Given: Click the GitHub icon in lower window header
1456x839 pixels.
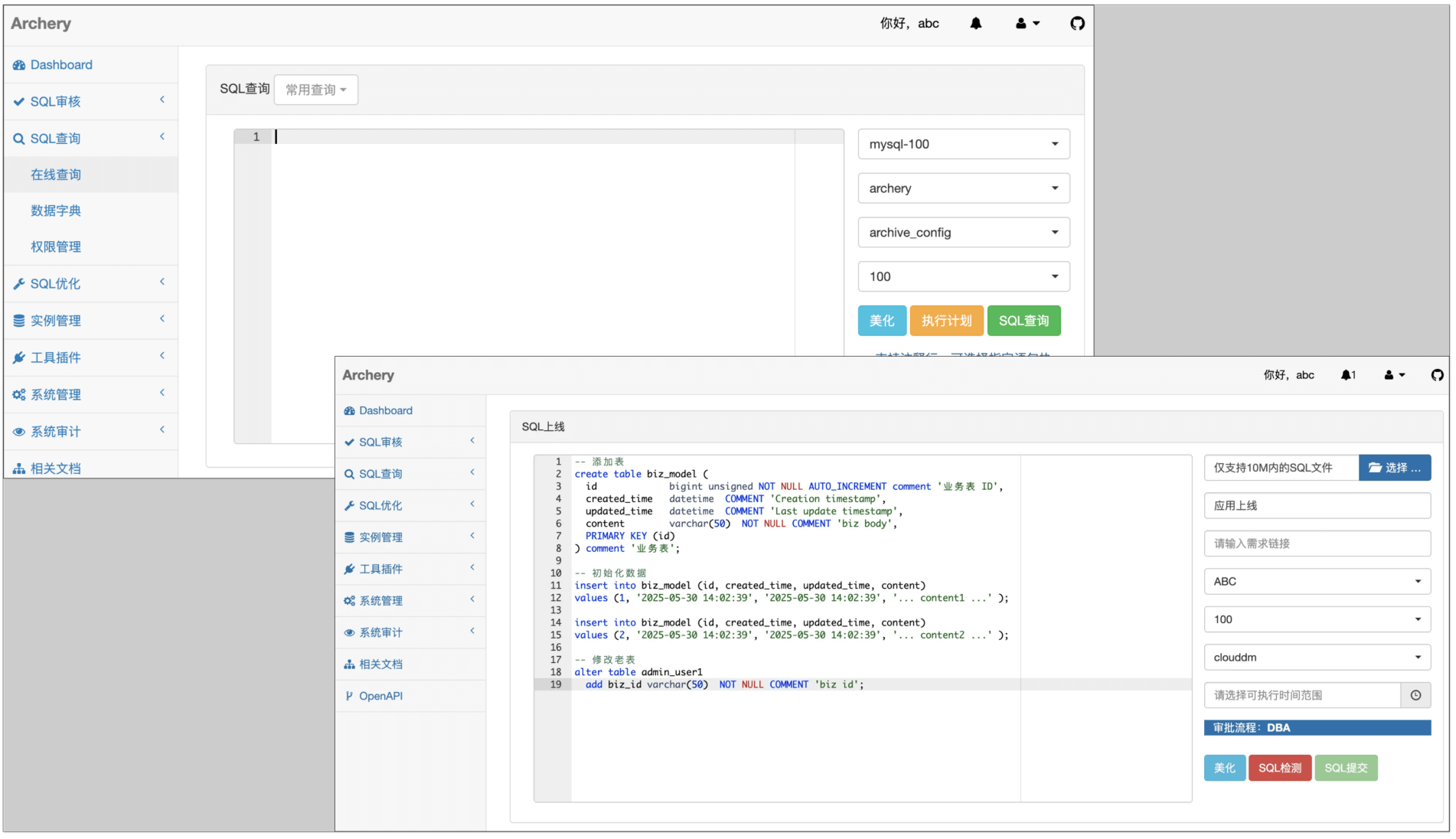Looking at the screenshot, I should tap(1437, 375).
